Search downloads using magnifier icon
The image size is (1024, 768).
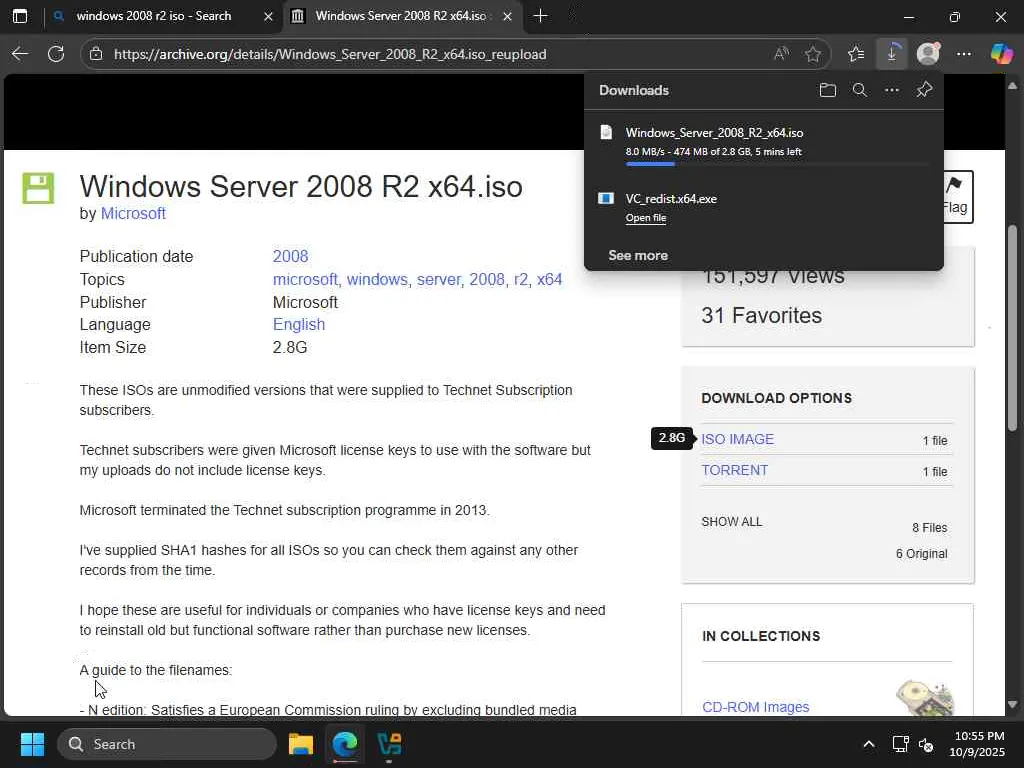[859, 90]
